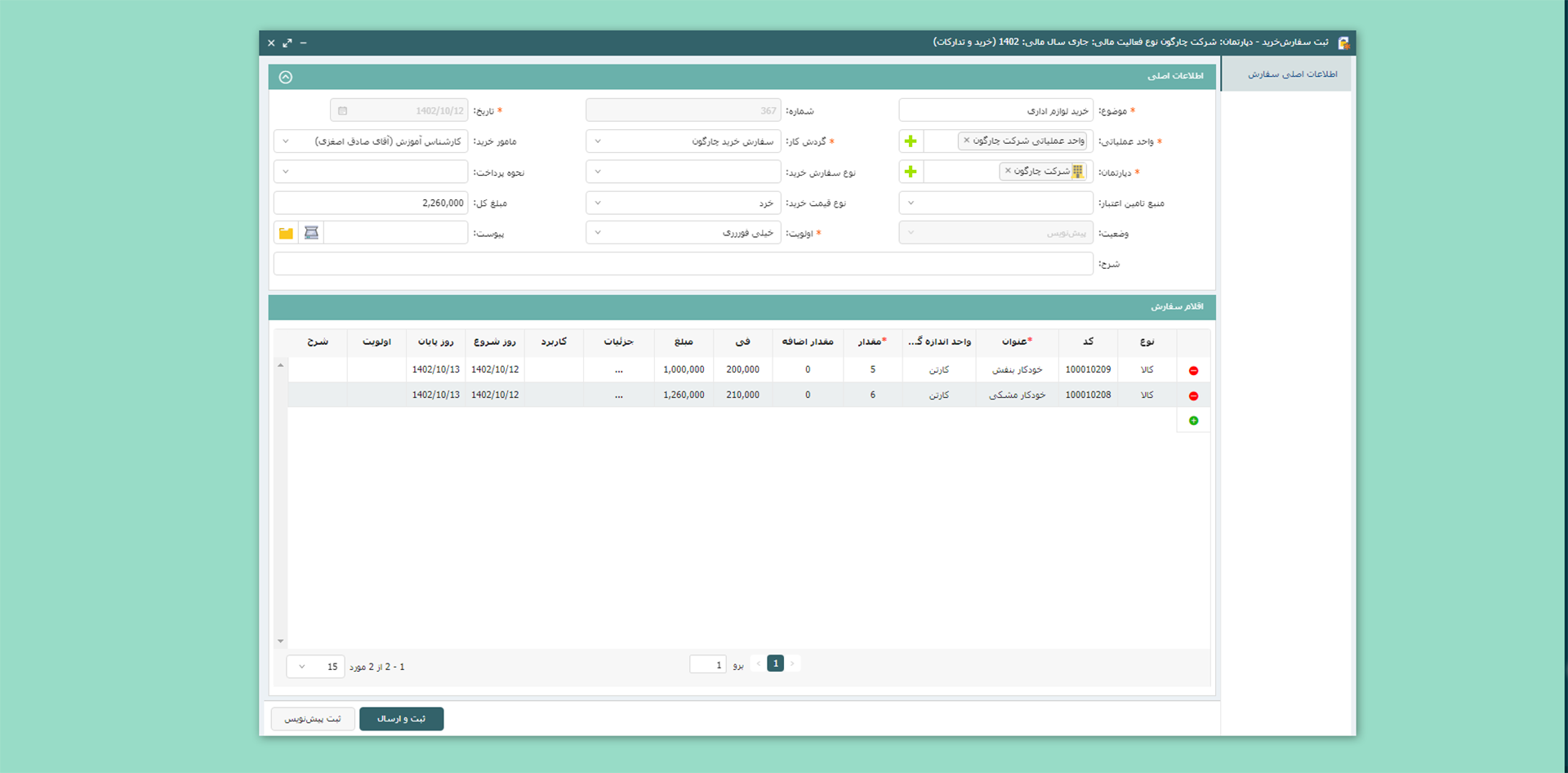Collapse the main information section

click(x=286, y=78)
